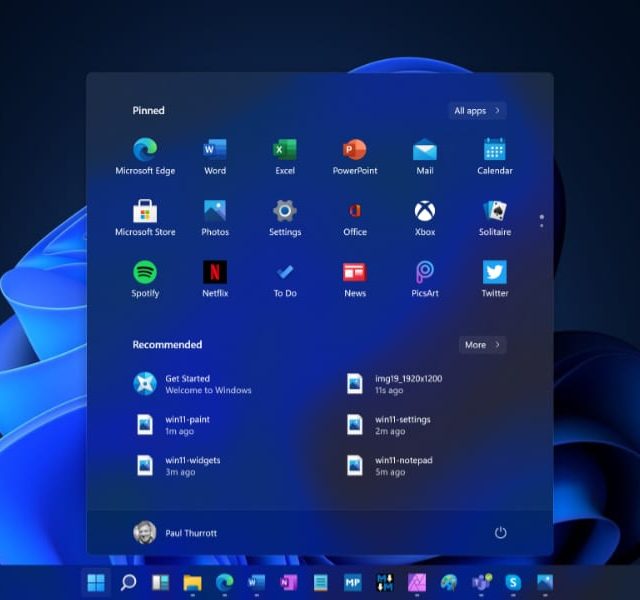This screenshot has width=640, height=600.
Task: Click the Search icon on the taskbar
Action: (128, 582)
